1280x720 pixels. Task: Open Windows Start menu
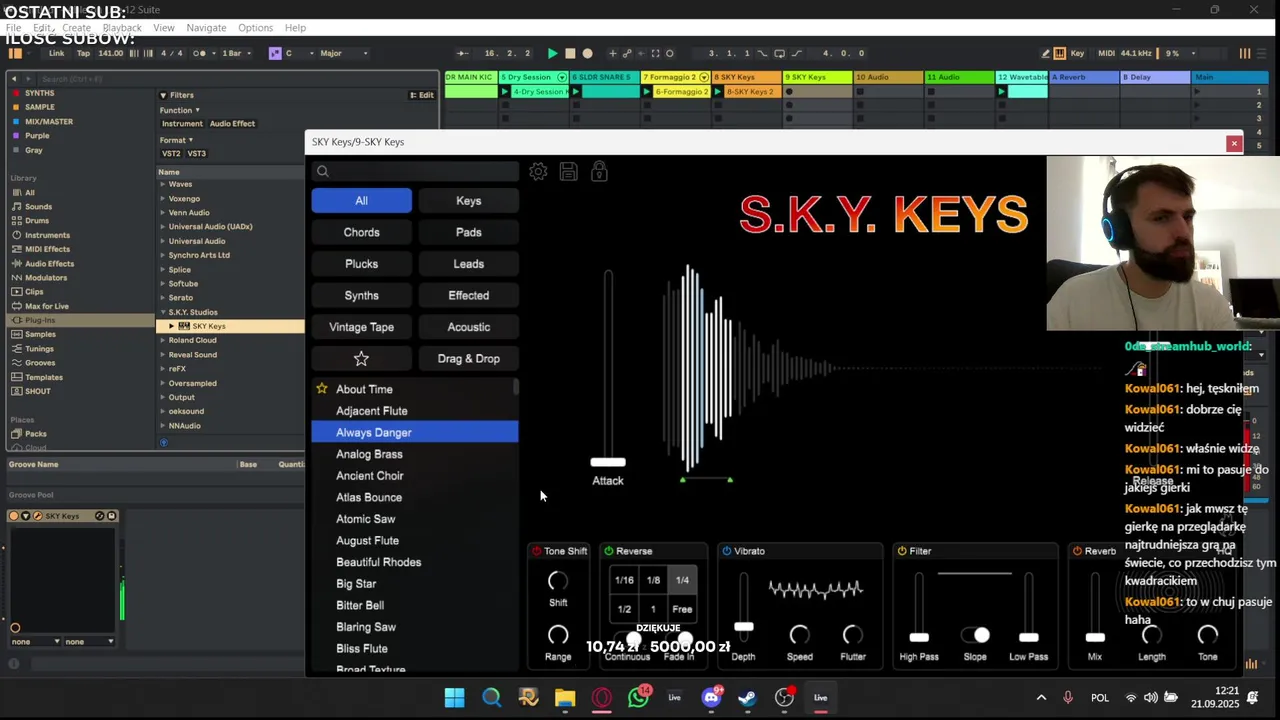click(x=454, y=698)
